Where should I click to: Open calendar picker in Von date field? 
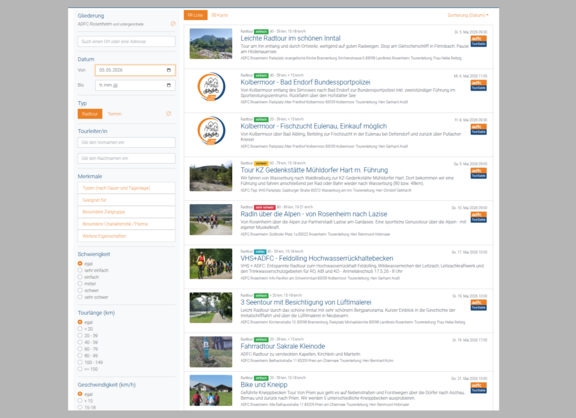coord(169,70)
